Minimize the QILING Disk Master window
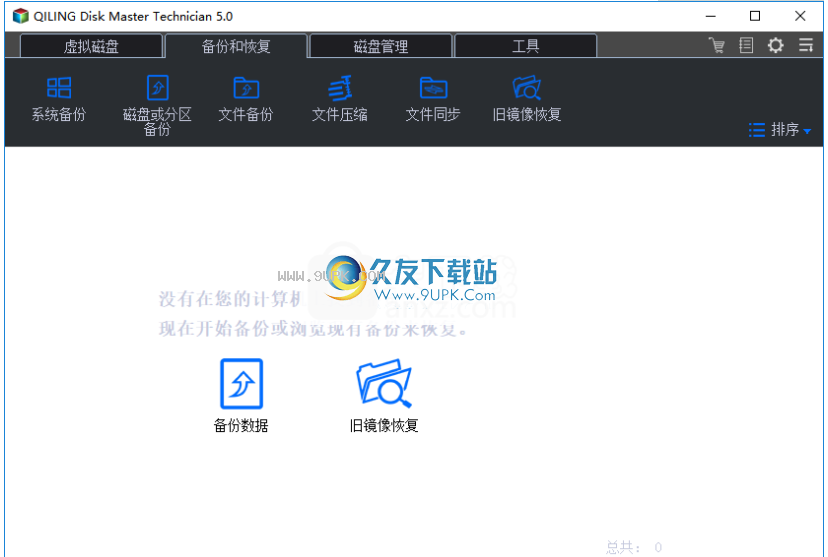The height and width of the screenshot is (557, 828). click(711, 16)
